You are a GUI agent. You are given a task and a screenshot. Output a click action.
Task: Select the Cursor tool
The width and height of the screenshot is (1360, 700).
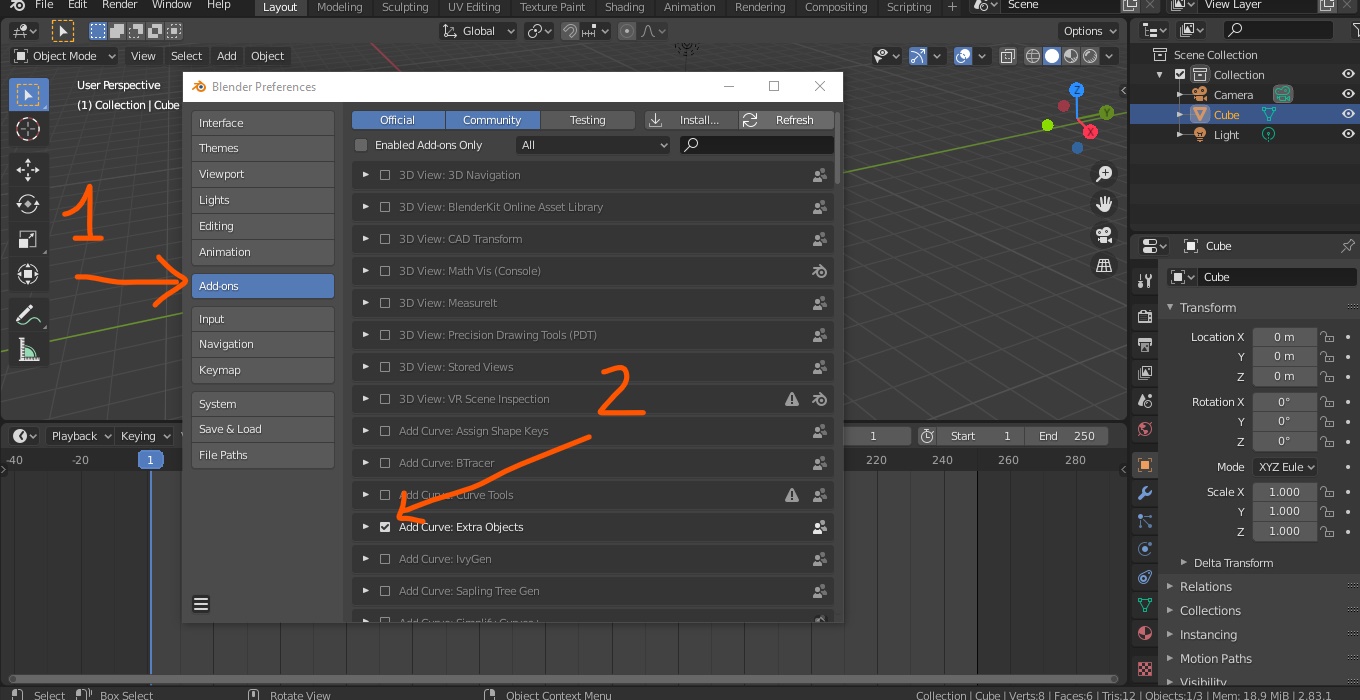pos(28,129)
